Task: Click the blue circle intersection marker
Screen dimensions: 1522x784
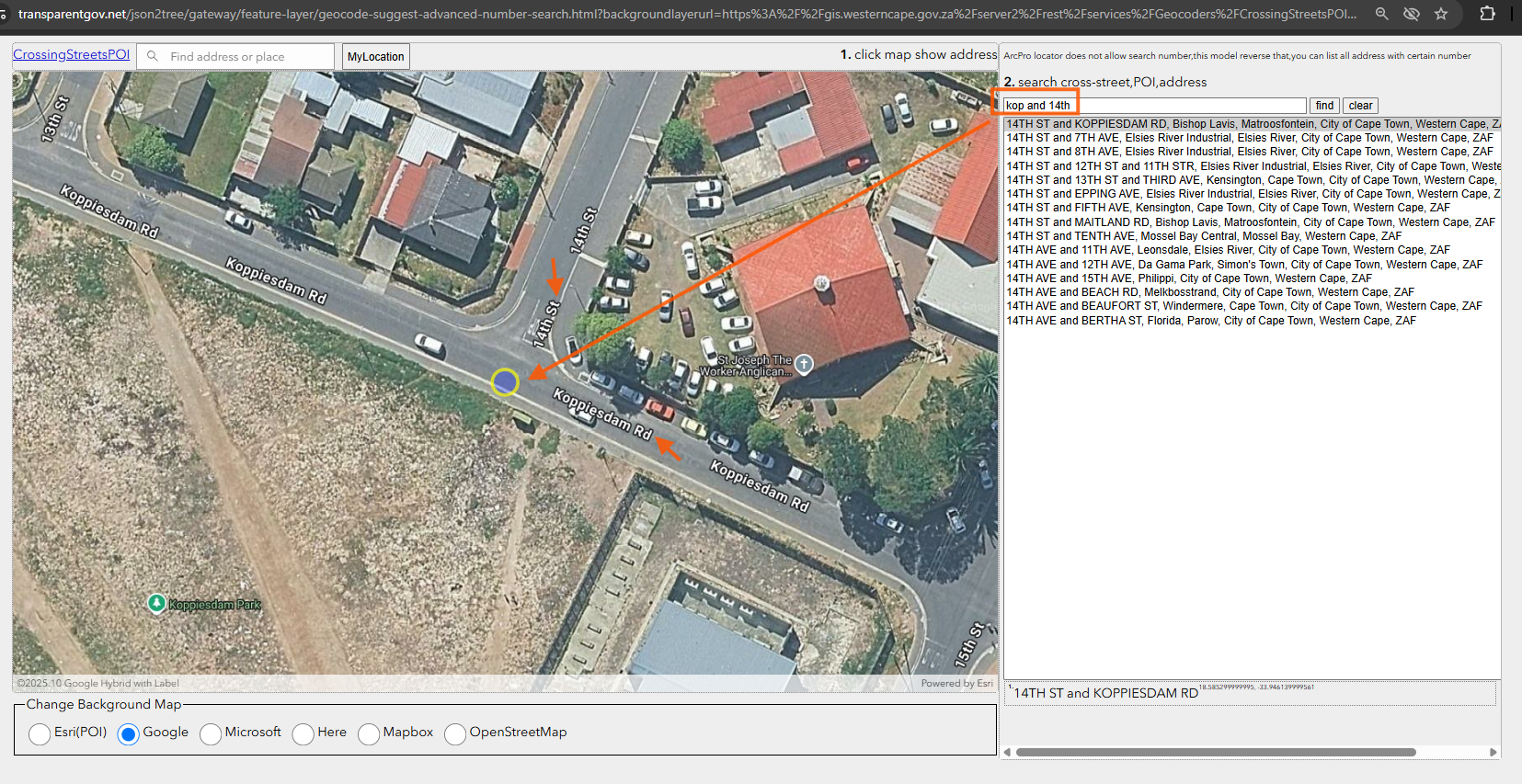Action: coord(505,382)
